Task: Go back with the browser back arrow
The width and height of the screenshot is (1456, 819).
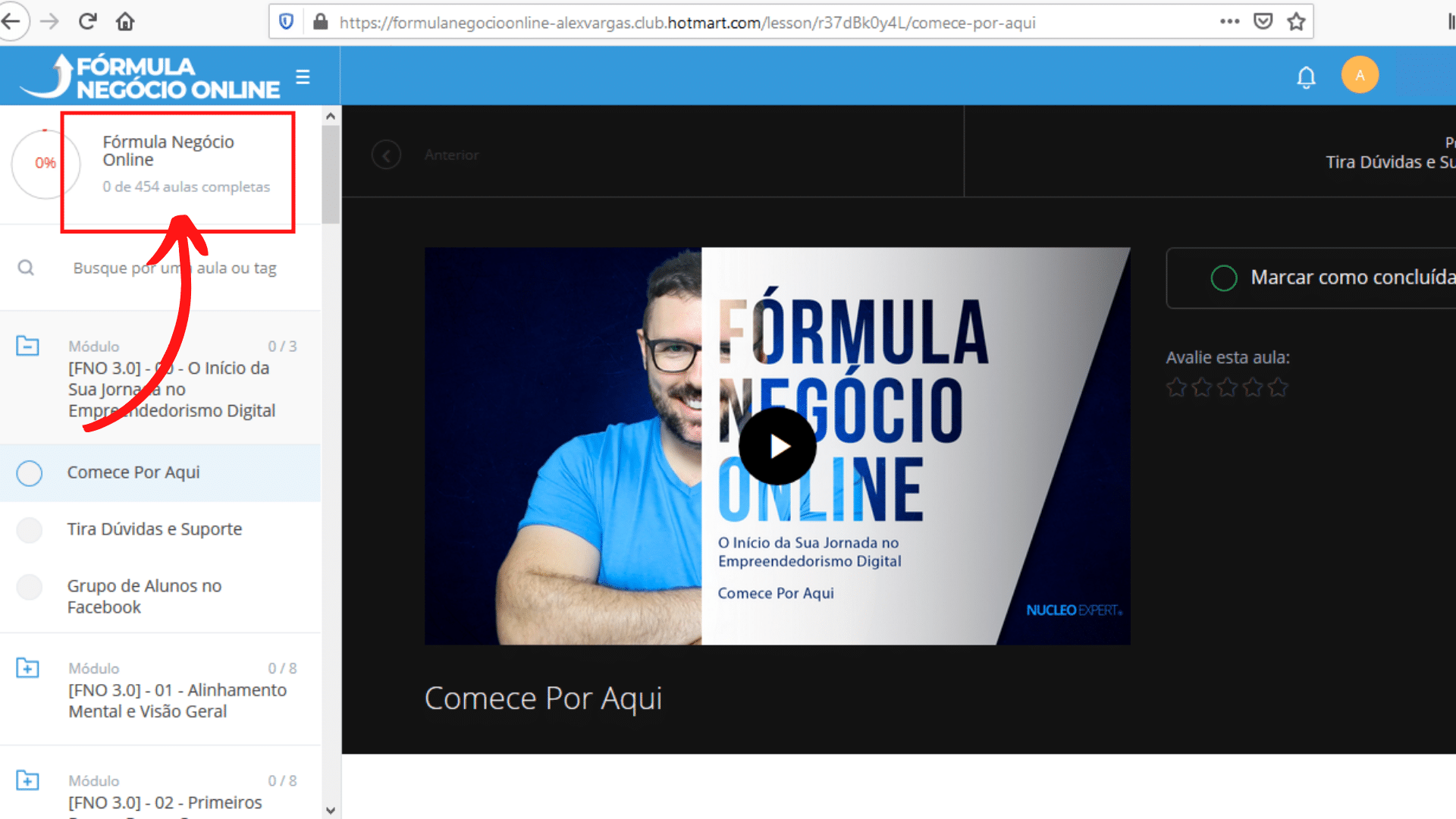Action: [x=11, y=21]
